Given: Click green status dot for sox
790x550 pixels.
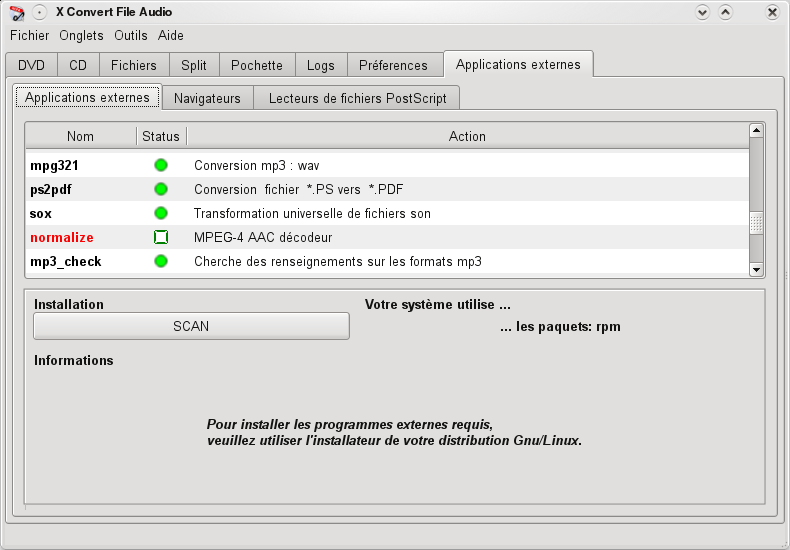Looking at the screenshot, I should pyautogui.click(x=161, y=213).
